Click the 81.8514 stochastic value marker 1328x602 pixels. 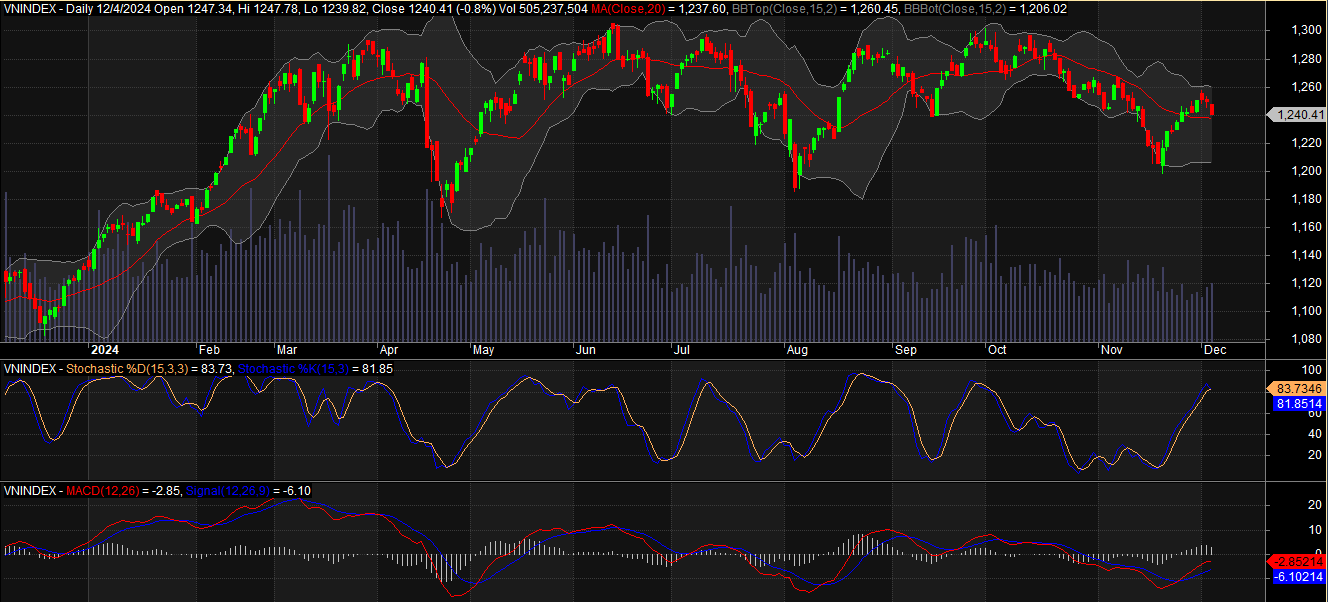pyautogui.click(x=1299, y=404)
